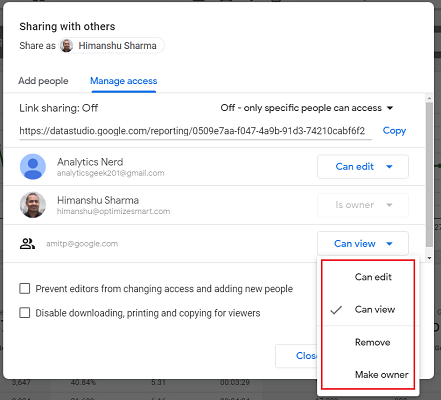441x400 pixels.
Task: Choose Can edit from the permission menu
Action: [368, 277]
